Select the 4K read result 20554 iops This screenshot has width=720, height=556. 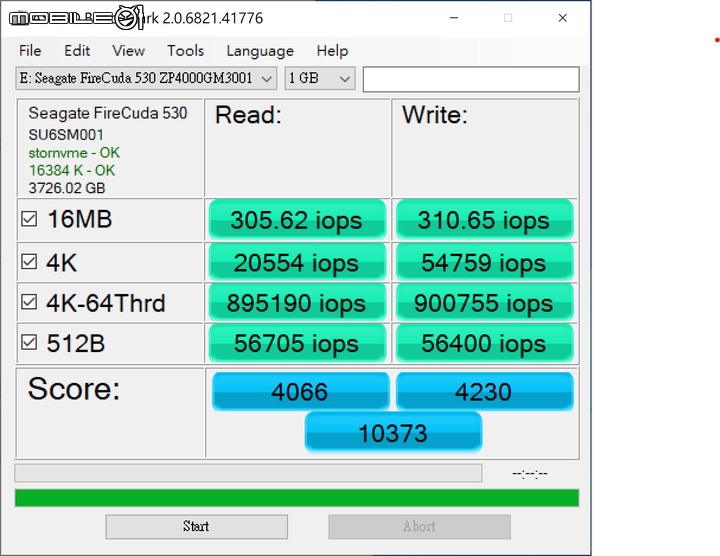(x=297, y=262)
